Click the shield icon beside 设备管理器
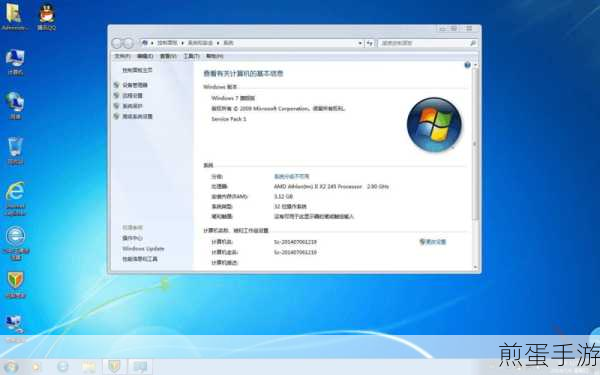This screenshot has width=600, height=375. click(x=116, y=85)
